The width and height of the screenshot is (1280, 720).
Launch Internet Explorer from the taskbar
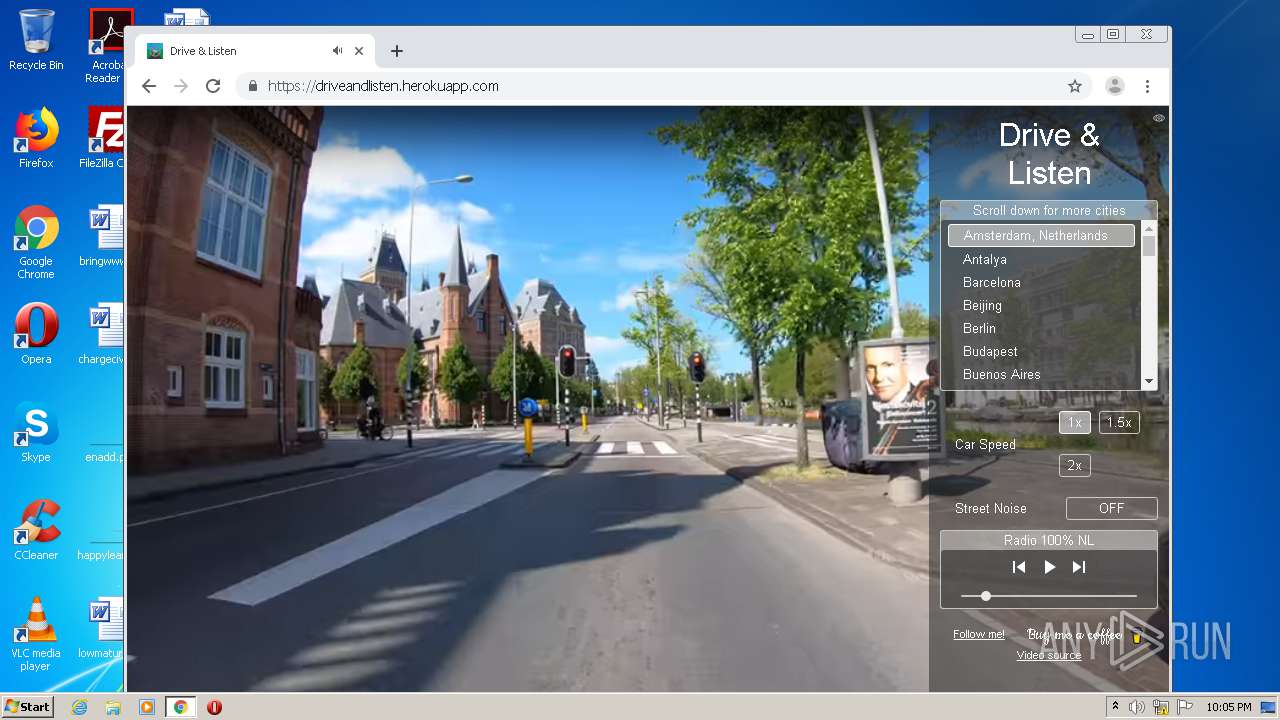coord(80,707)
